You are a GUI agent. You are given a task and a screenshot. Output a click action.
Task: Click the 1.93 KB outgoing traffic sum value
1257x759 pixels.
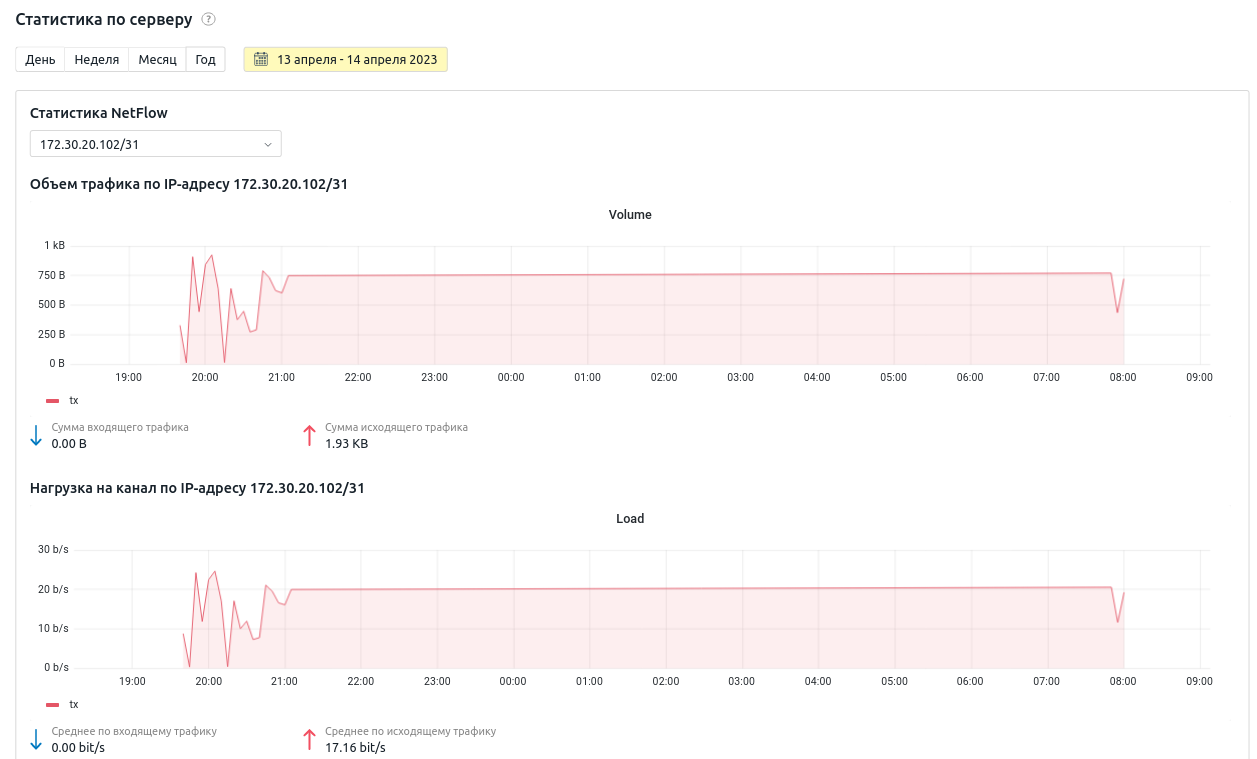tap(346, 443)
